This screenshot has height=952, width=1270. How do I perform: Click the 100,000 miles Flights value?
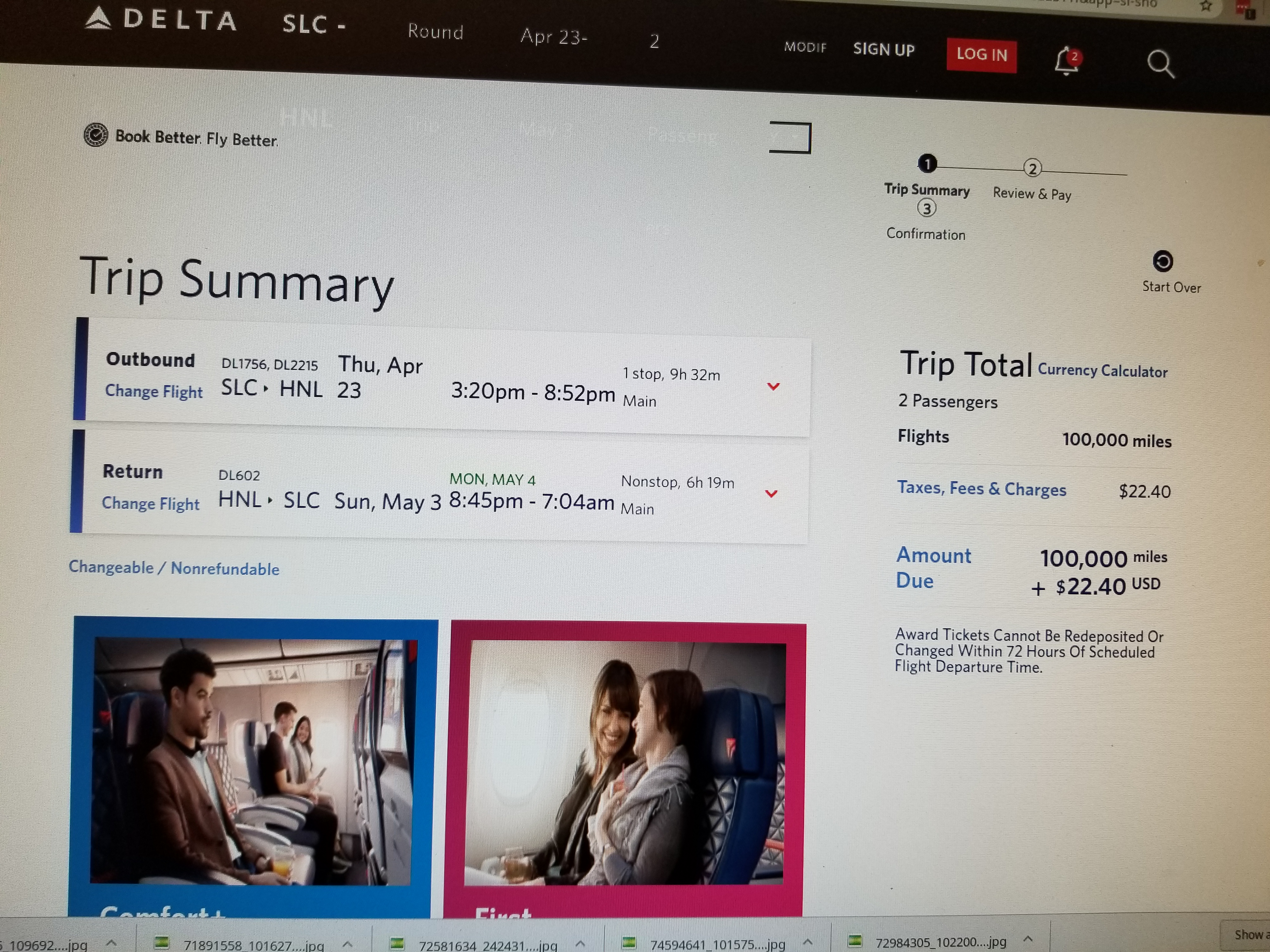pyautogui.click(x=1117, y=440)
